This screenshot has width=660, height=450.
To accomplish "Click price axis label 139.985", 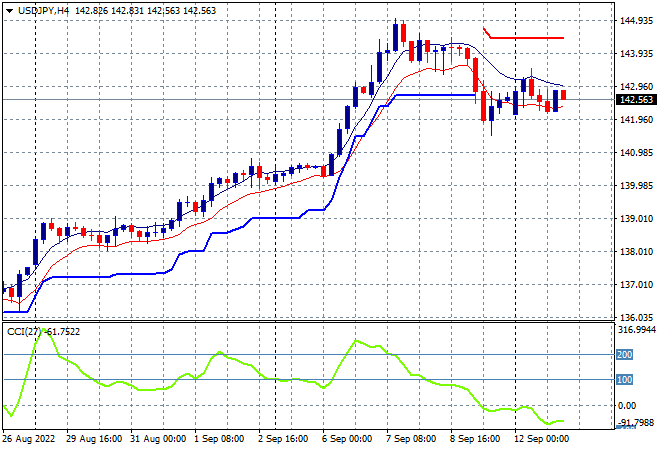I will tap(636, 186).
